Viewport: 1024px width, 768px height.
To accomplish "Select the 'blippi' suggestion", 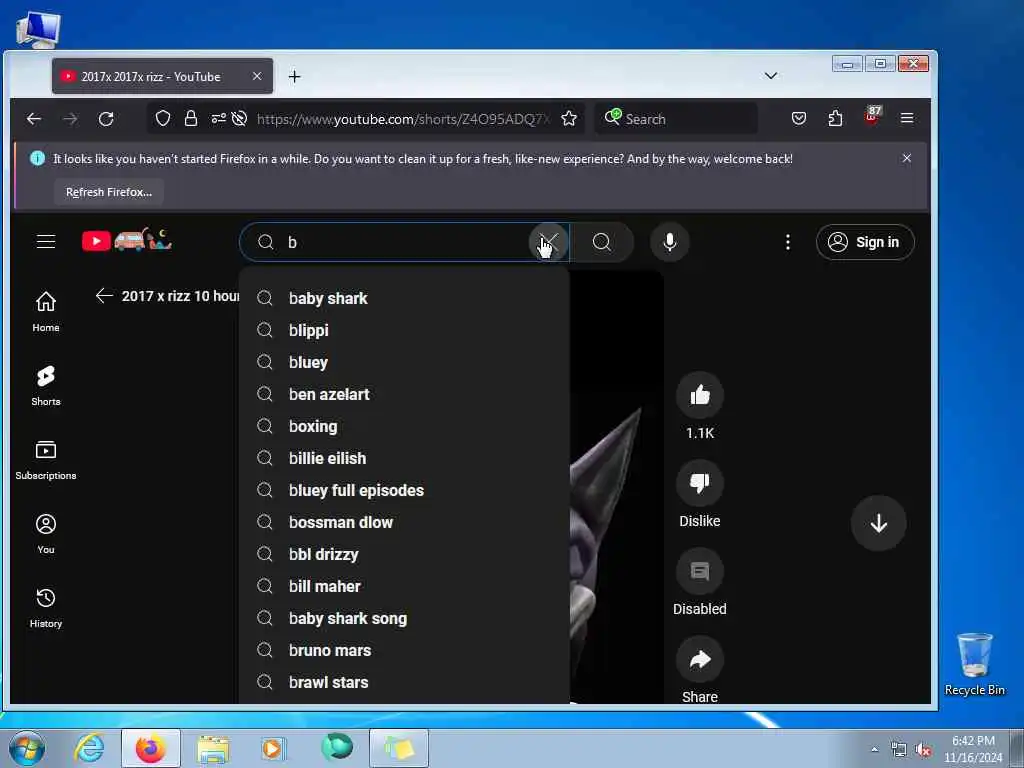I will point(405,330).
